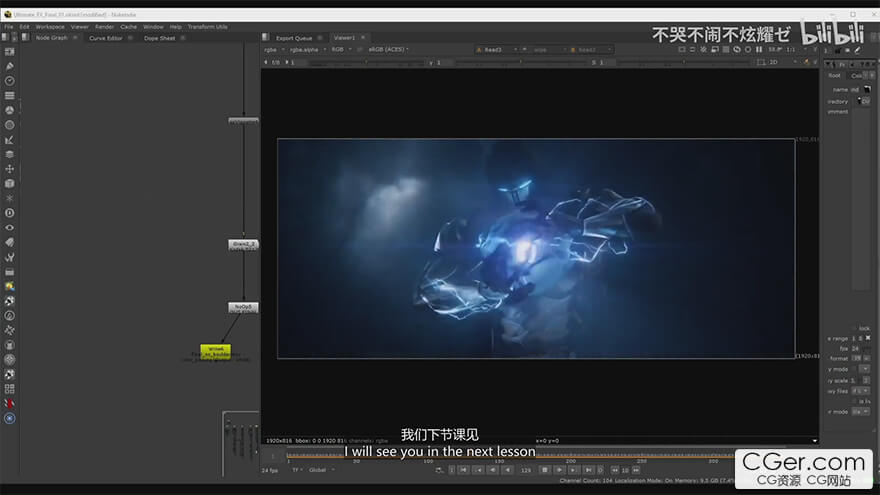Image resolution: width=880 pixels, height=495 pixels.
Task: Click the red plugin icon in toolbar
Action: [10, 404]
